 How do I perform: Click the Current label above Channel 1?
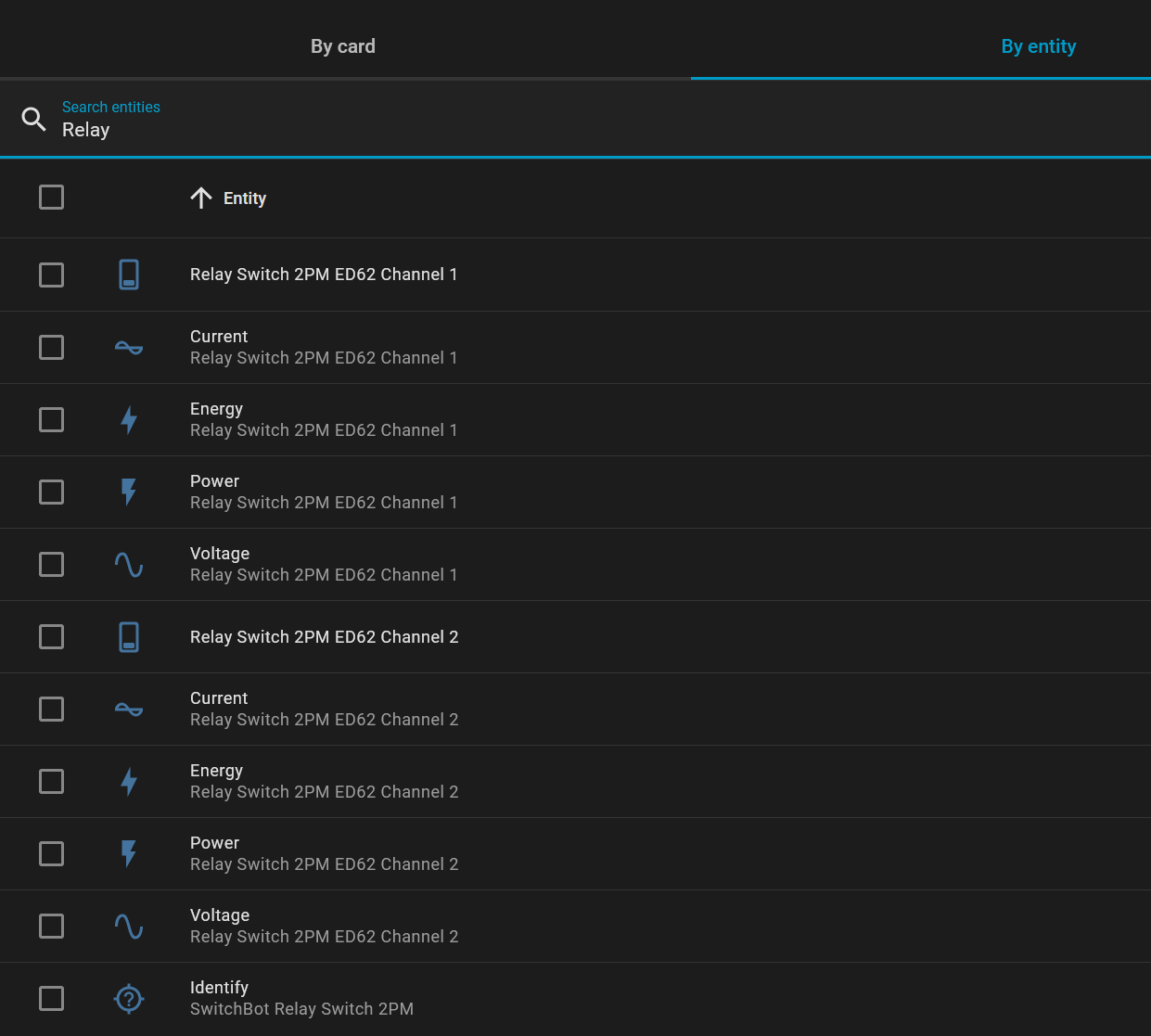[x=219, y=337]
